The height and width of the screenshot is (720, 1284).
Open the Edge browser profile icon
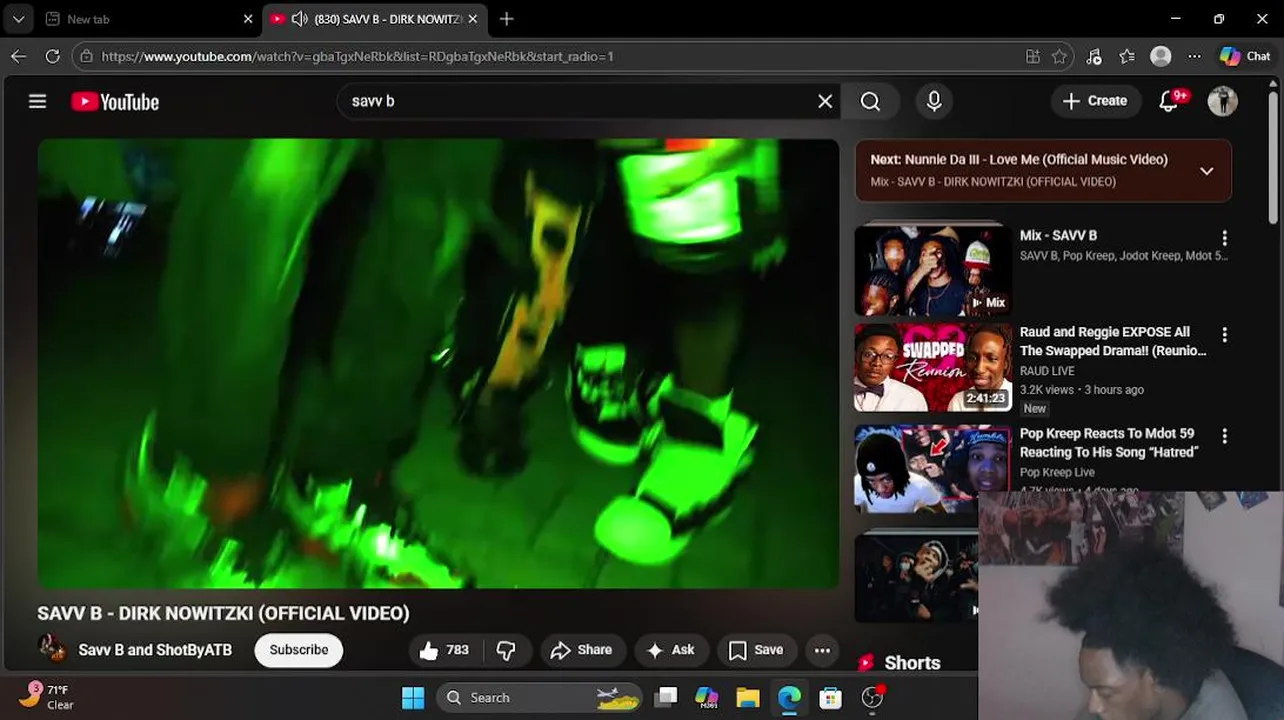pyautogui.click(x=1160, y=56)
